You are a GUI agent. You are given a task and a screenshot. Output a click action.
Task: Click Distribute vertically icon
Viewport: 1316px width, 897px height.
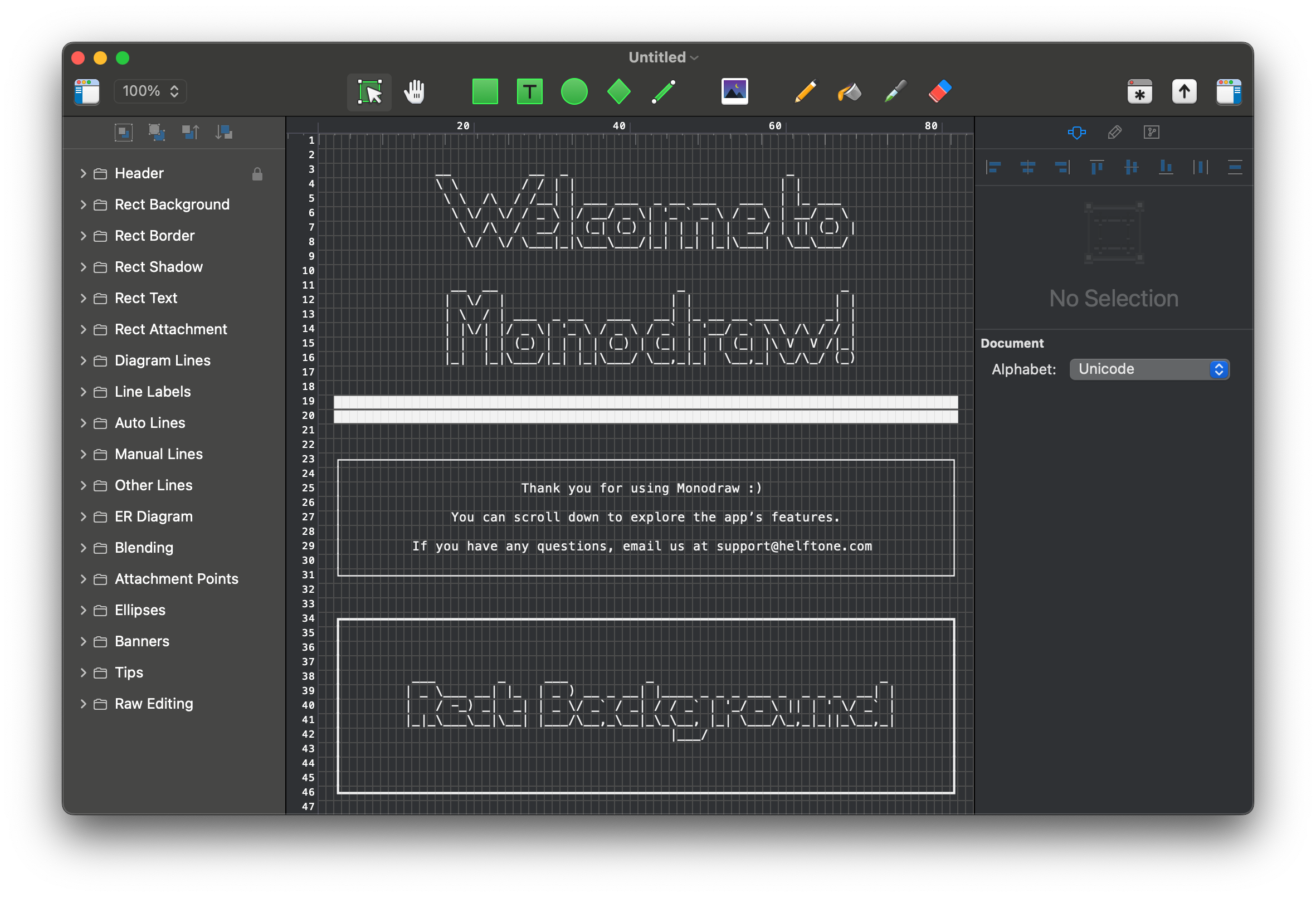(x=1235, y=167)
